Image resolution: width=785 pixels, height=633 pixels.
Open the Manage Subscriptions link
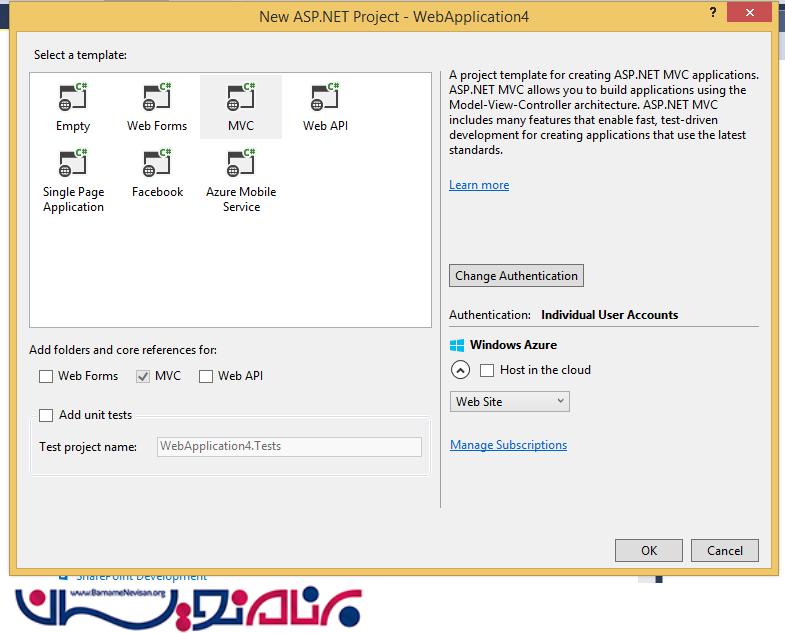pos(508,445)
